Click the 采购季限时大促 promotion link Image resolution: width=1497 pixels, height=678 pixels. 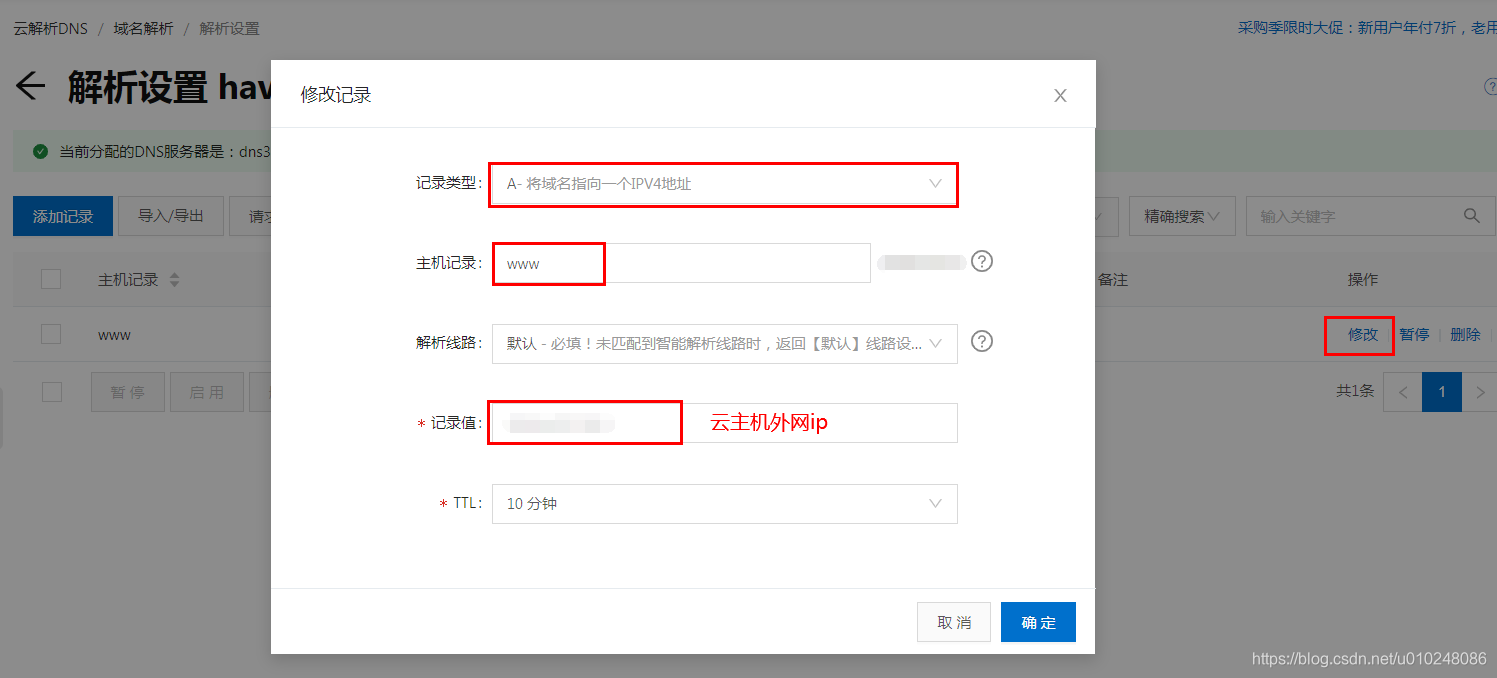point(1367,28)
